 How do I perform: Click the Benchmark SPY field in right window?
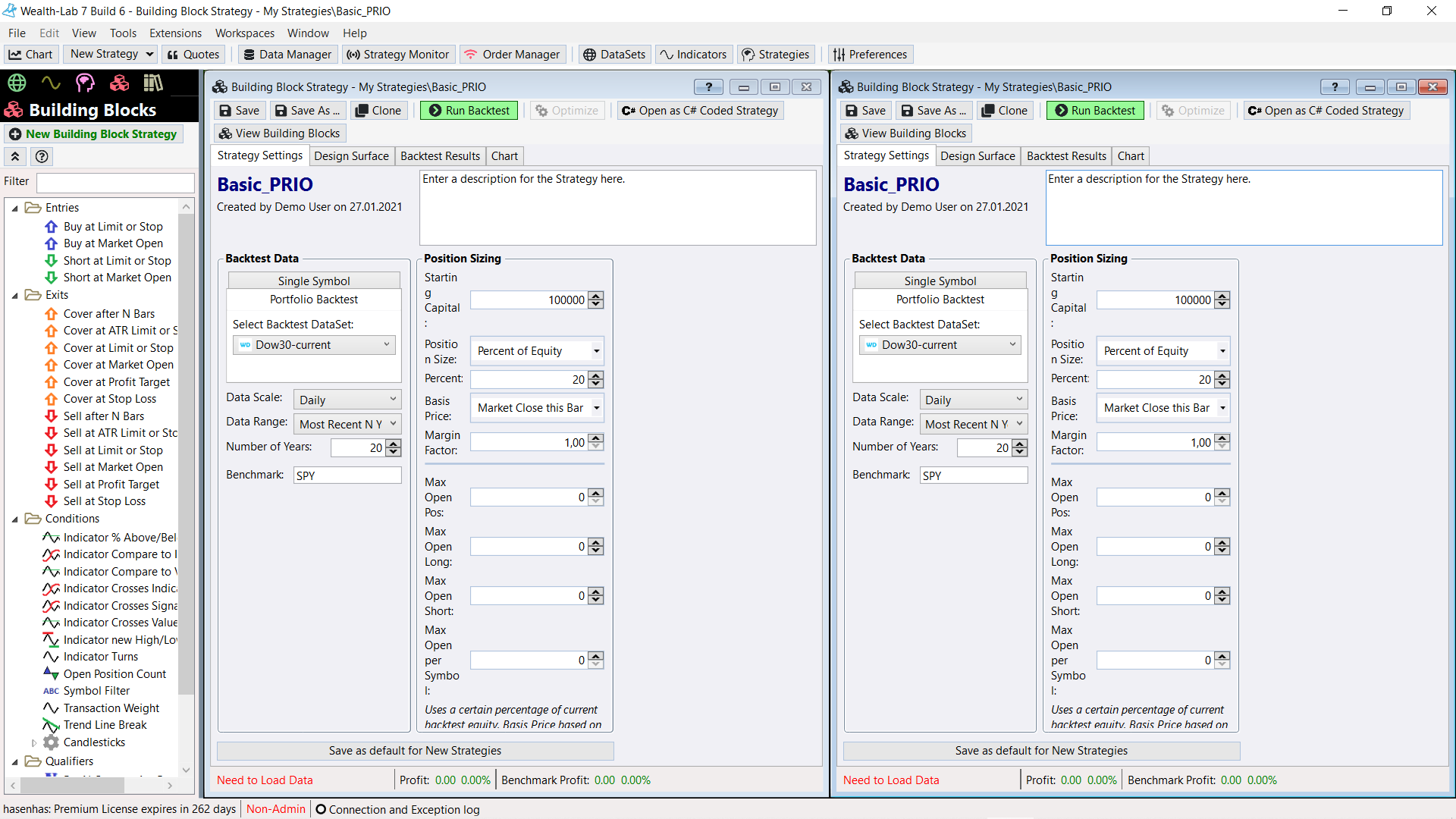974,475
